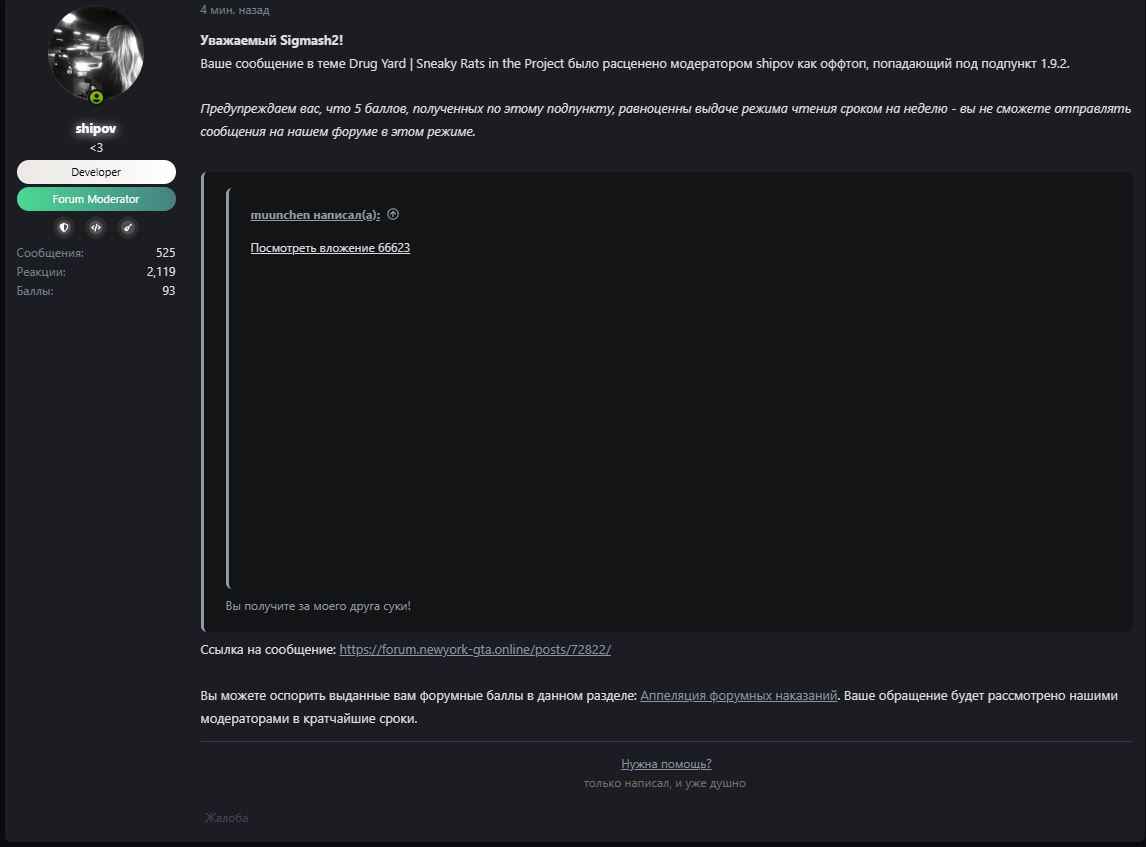Click the Forum Moderator badge

click(96, 199)
